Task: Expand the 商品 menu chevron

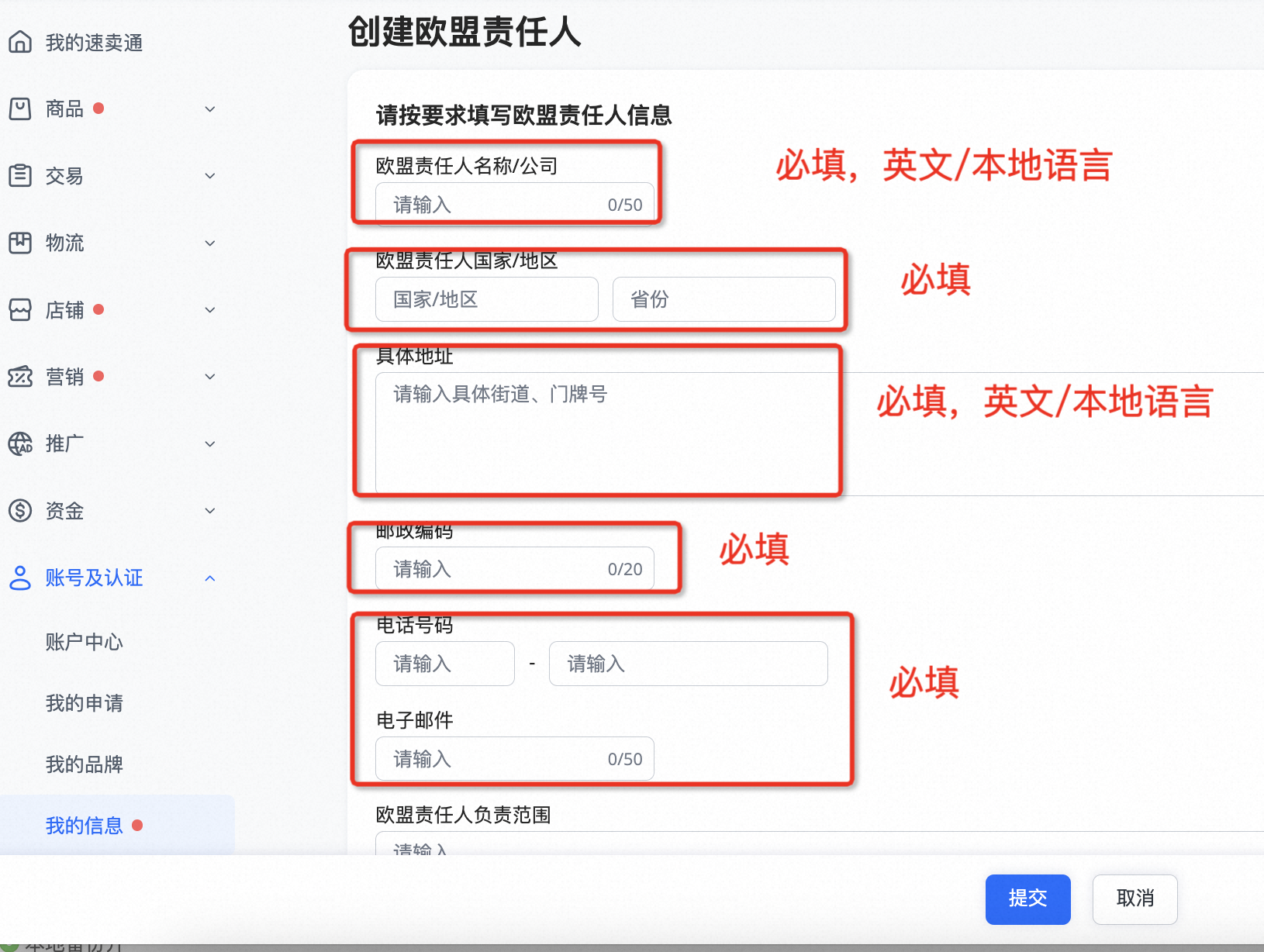Action: [x=209, y=109]
